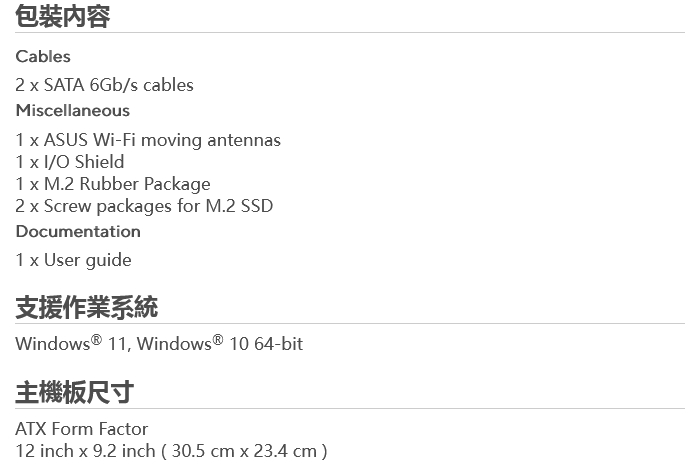Image resolution: width=700 pixels, height=471 pixels.
Task: Click the ASUS Wi-Fi moving antennas line
Action: point(148,140)
